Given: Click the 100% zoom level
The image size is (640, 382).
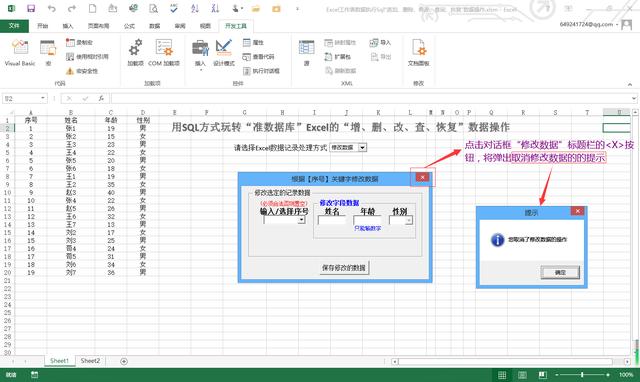Looking at the screenshot, I should (x=626, y=375).
